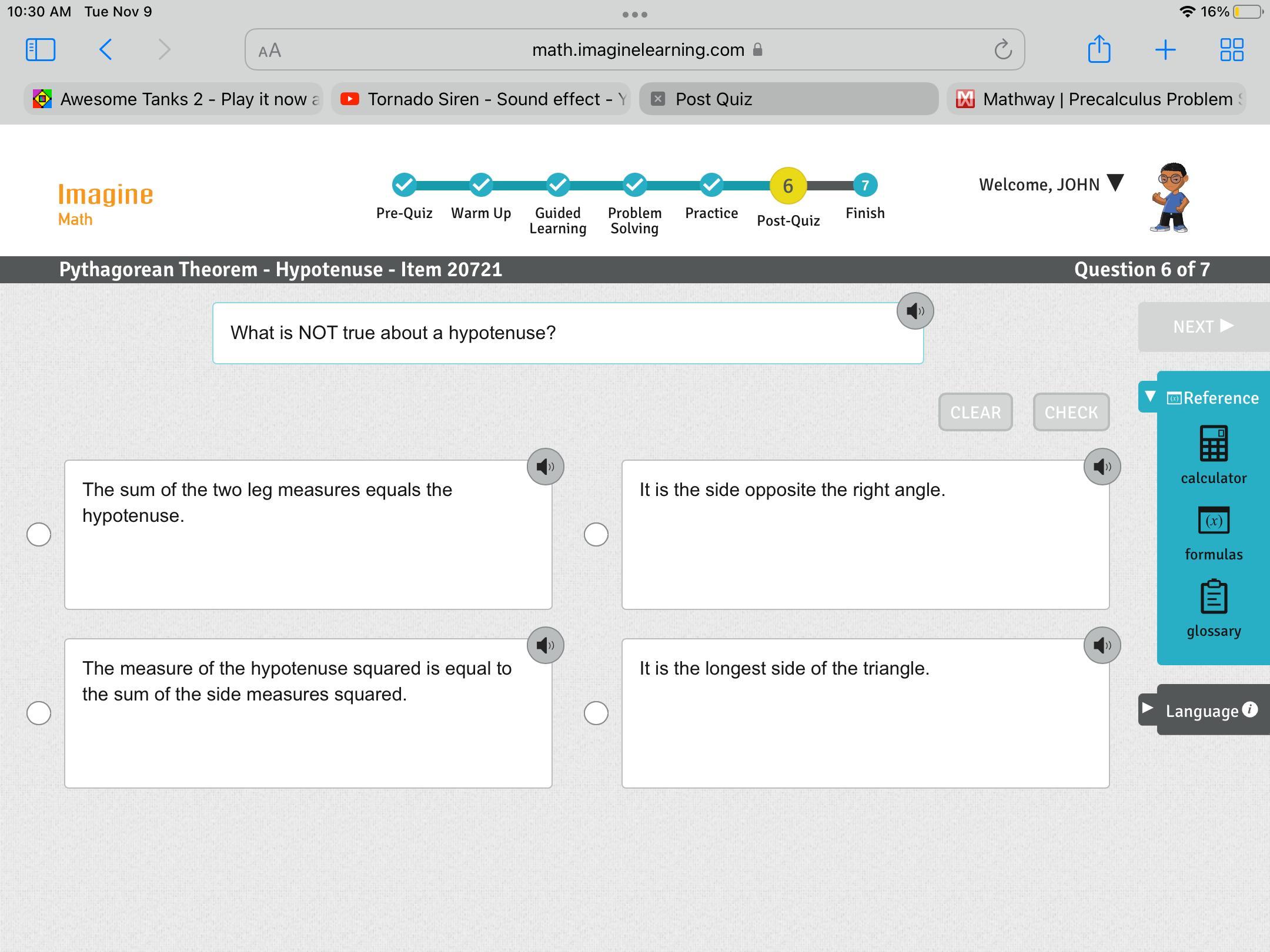Open the formulas reference icon
The image size is (1270, 952).
(1213, 521)
